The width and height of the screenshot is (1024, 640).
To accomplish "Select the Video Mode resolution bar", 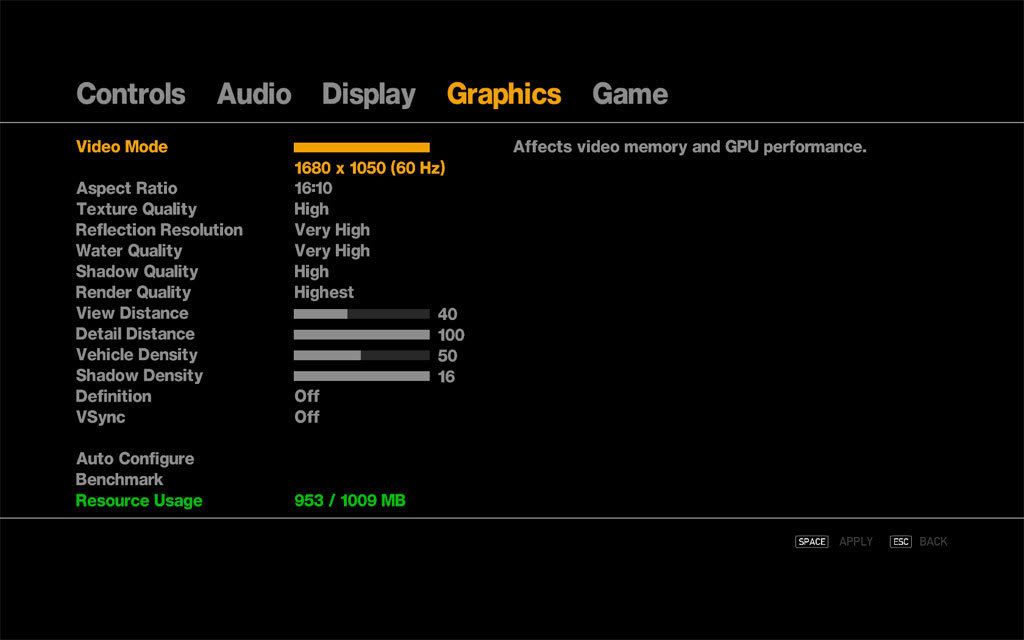I will (x=361, y=147).
